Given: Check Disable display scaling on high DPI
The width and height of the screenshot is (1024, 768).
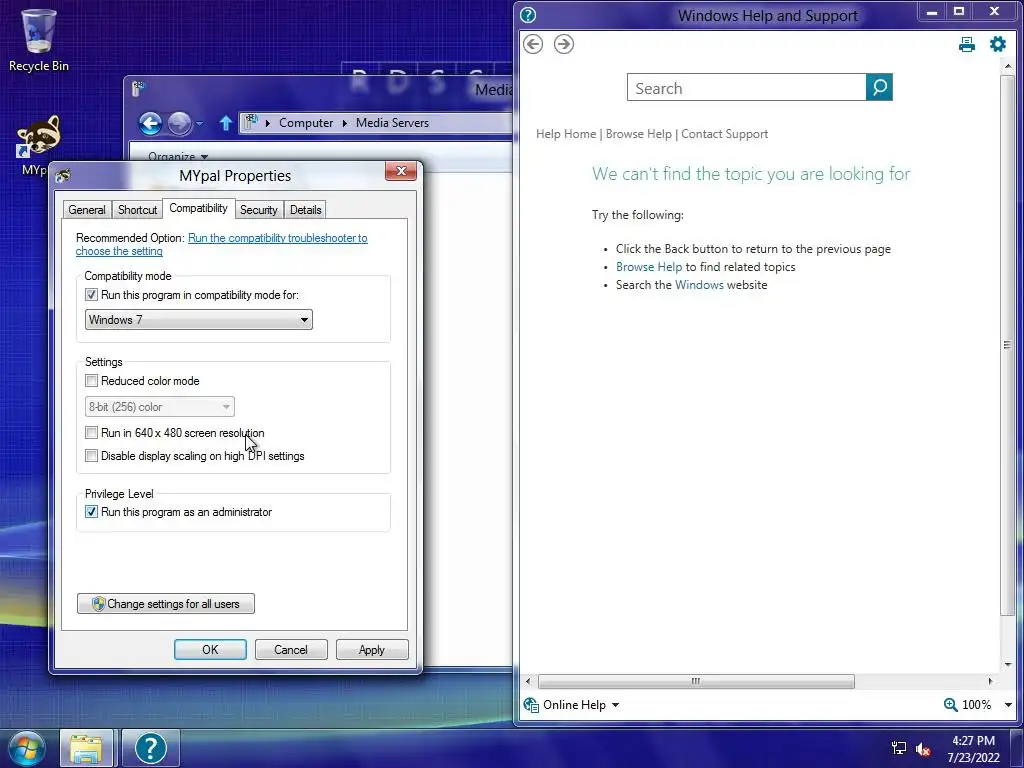Looking at the screenshot, I should (x=91, y=455).
